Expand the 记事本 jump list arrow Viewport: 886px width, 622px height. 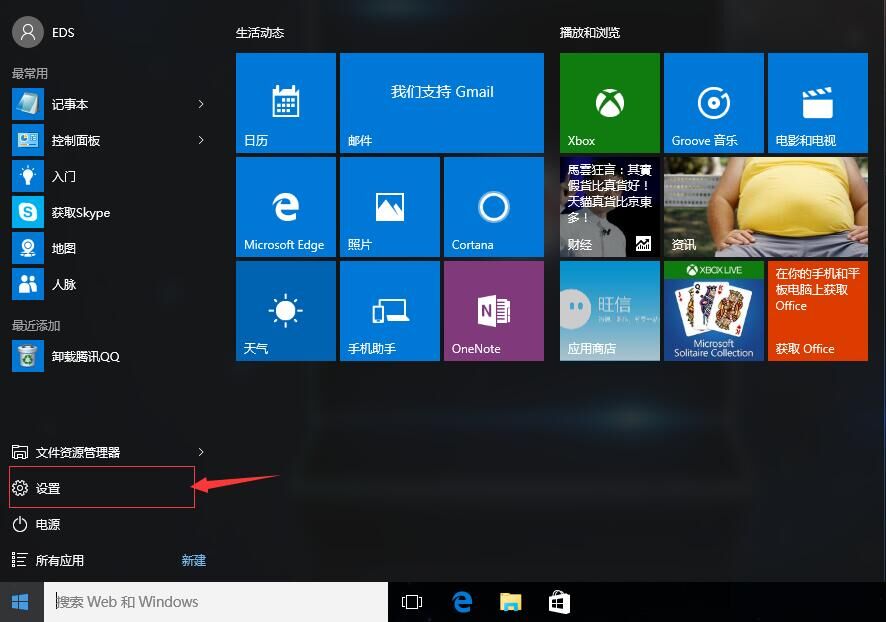point(201,104)
